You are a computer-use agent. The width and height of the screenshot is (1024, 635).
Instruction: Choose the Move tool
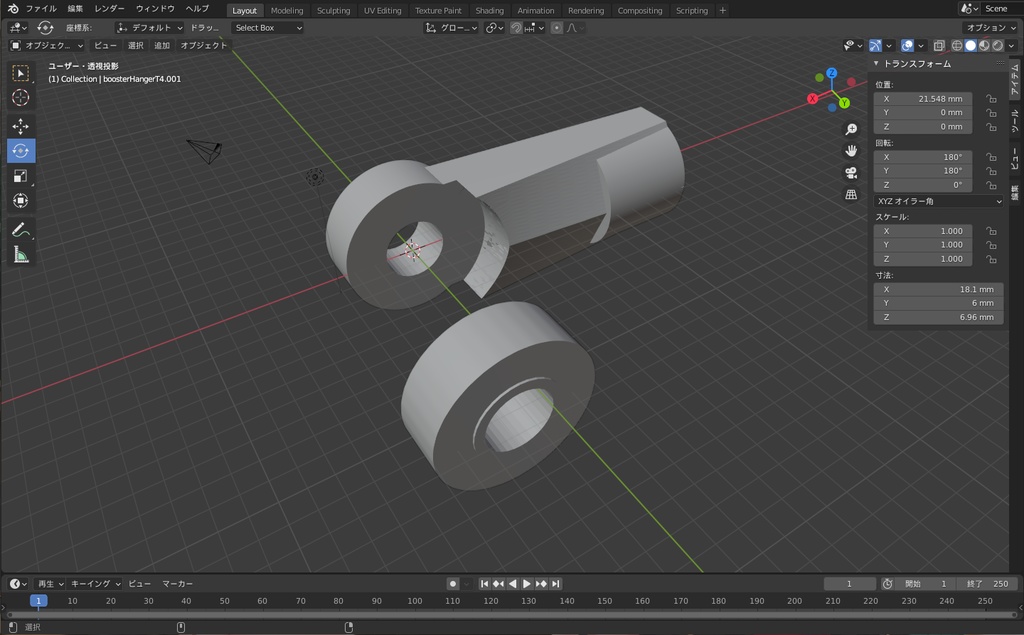20,126
